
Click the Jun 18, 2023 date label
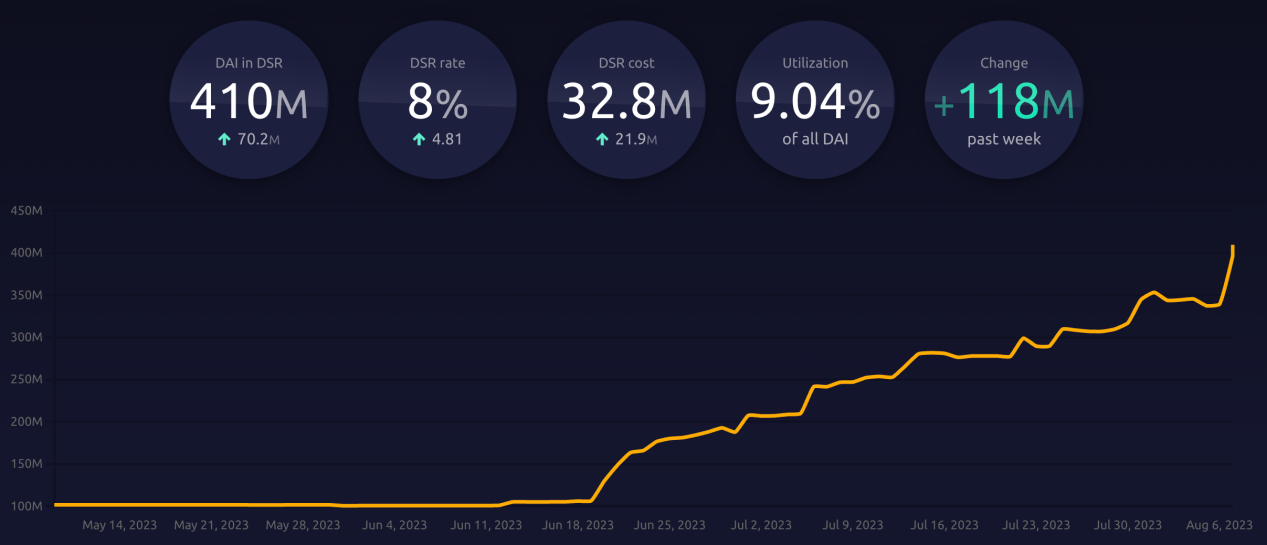click(x=577, y=525)
